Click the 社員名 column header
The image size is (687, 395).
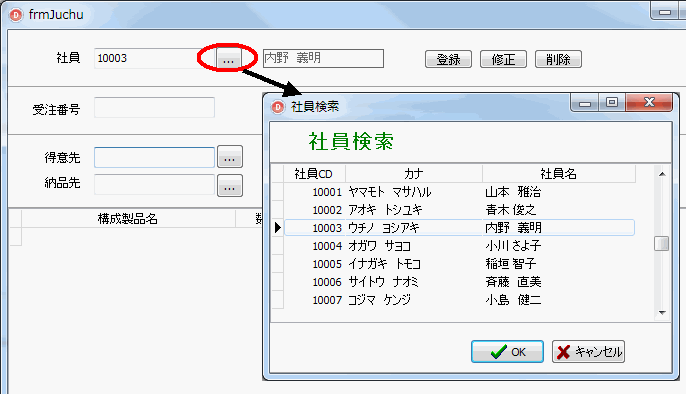tap(559, 174)
